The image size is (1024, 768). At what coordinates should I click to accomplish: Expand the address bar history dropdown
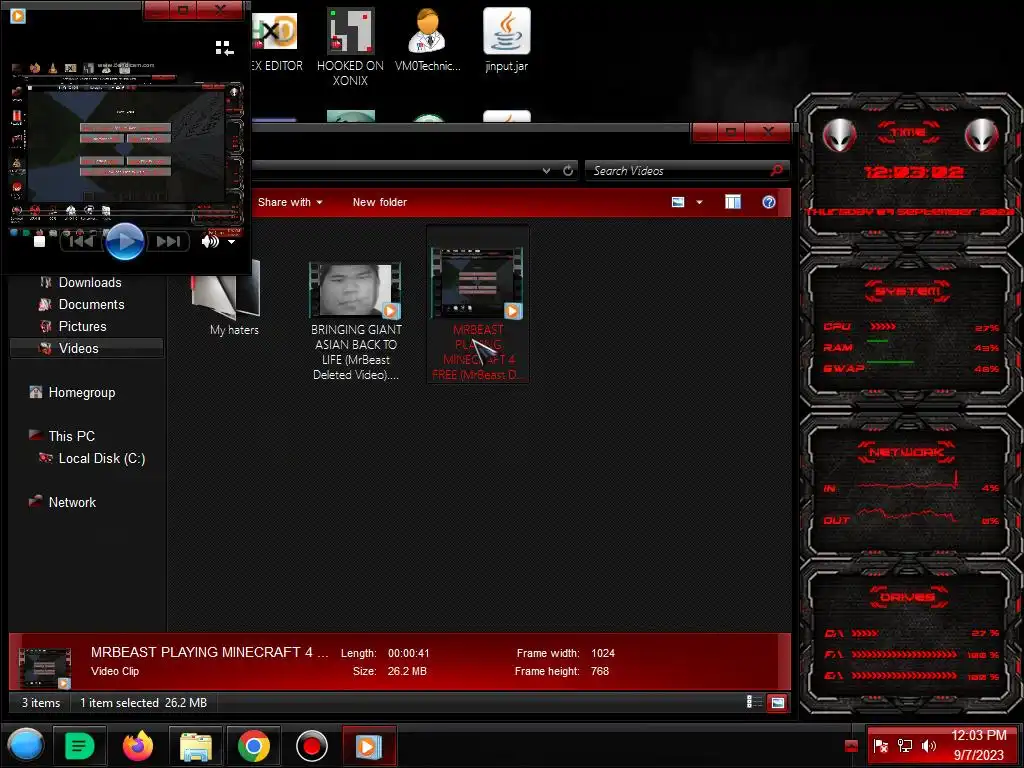pyautogui.click(x=546, y=170)
